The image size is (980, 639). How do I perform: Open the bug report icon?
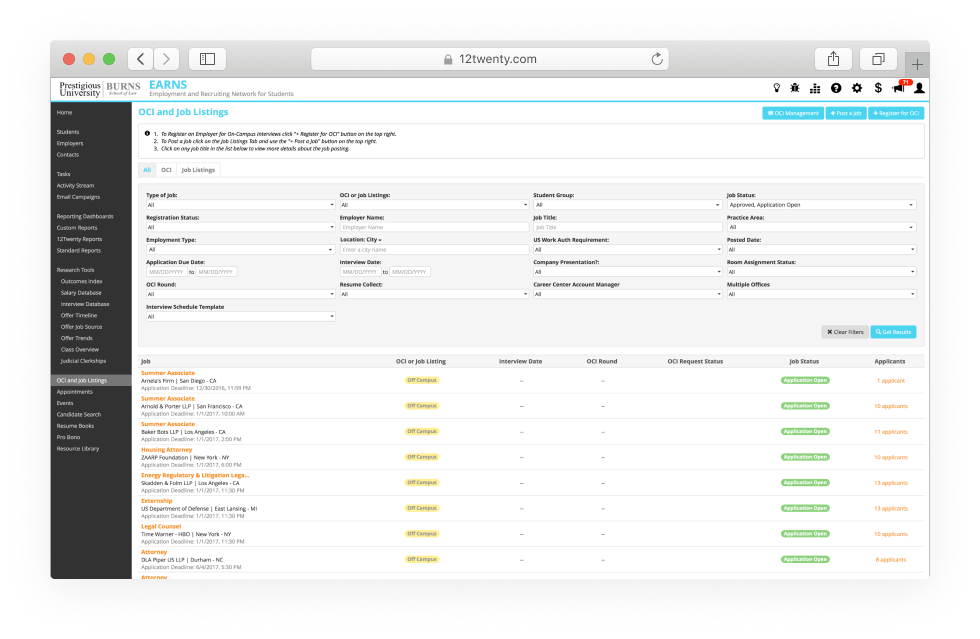(x=795, y=88)
